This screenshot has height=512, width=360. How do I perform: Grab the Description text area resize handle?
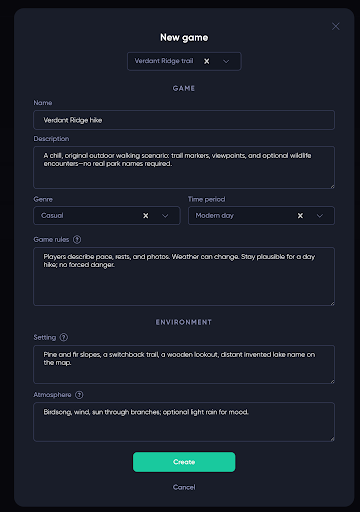point(332,186)
